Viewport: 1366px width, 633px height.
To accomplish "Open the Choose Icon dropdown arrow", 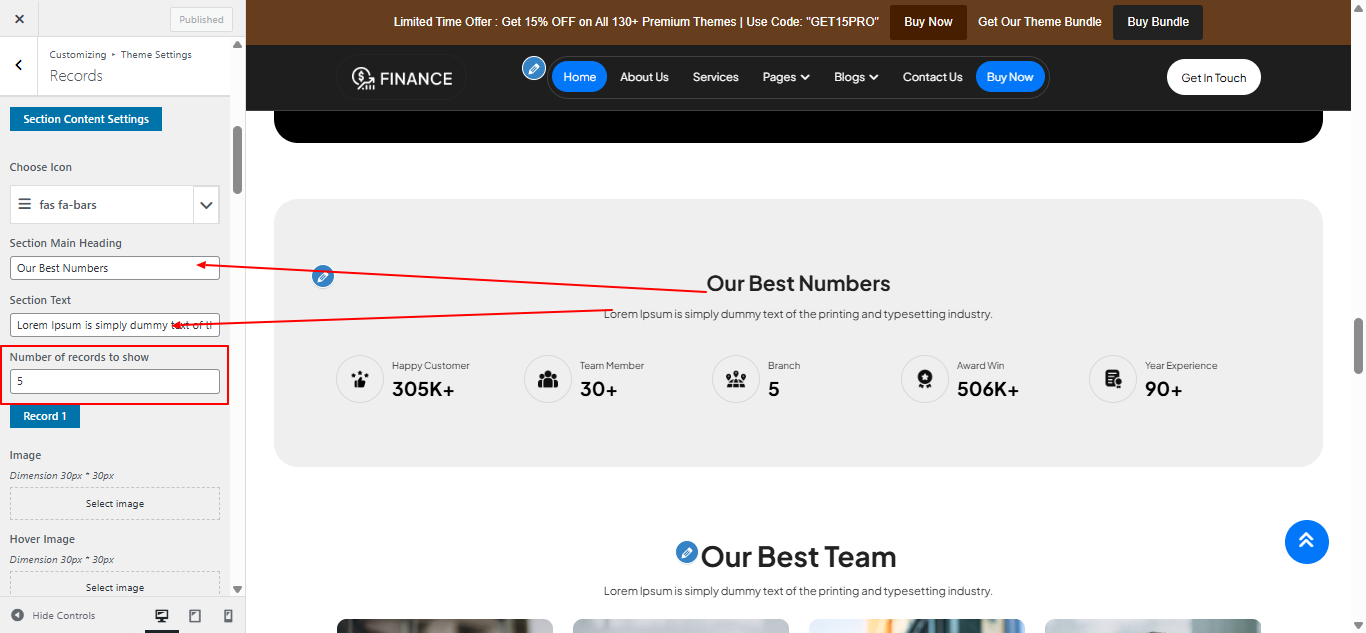I will 206,205.
